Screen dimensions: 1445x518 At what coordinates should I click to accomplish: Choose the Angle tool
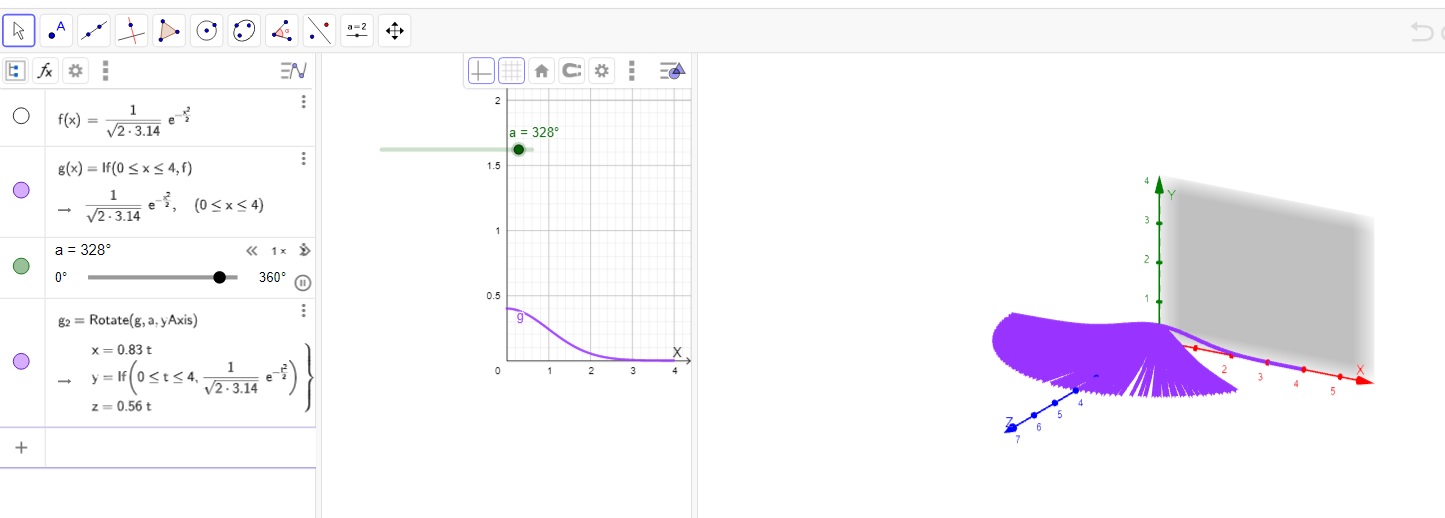(282, 31)
